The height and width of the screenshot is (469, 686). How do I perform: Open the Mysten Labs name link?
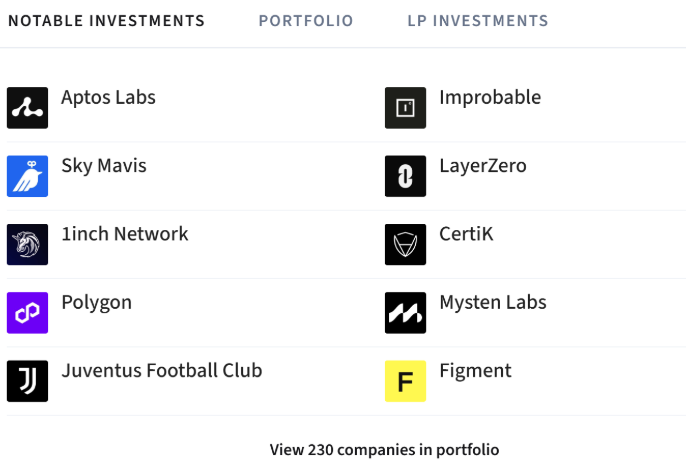(493, 302)
